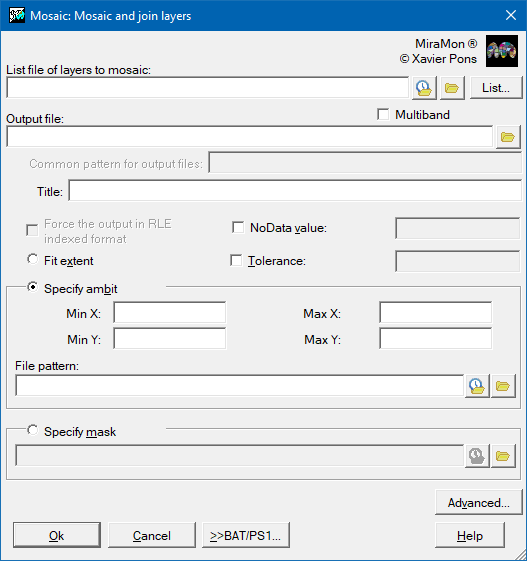Open recent files for File pattern
Screen dimensions: 527x561
(x=477, y=386)
